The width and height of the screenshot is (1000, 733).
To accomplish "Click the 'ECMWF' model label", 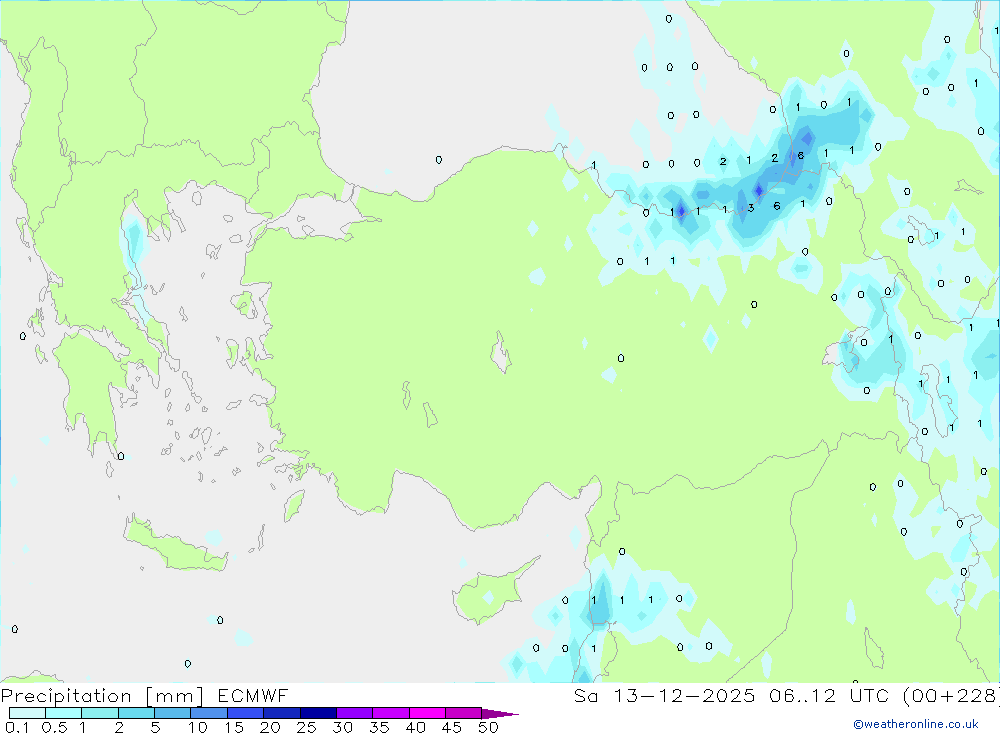I will coord(253,695).
